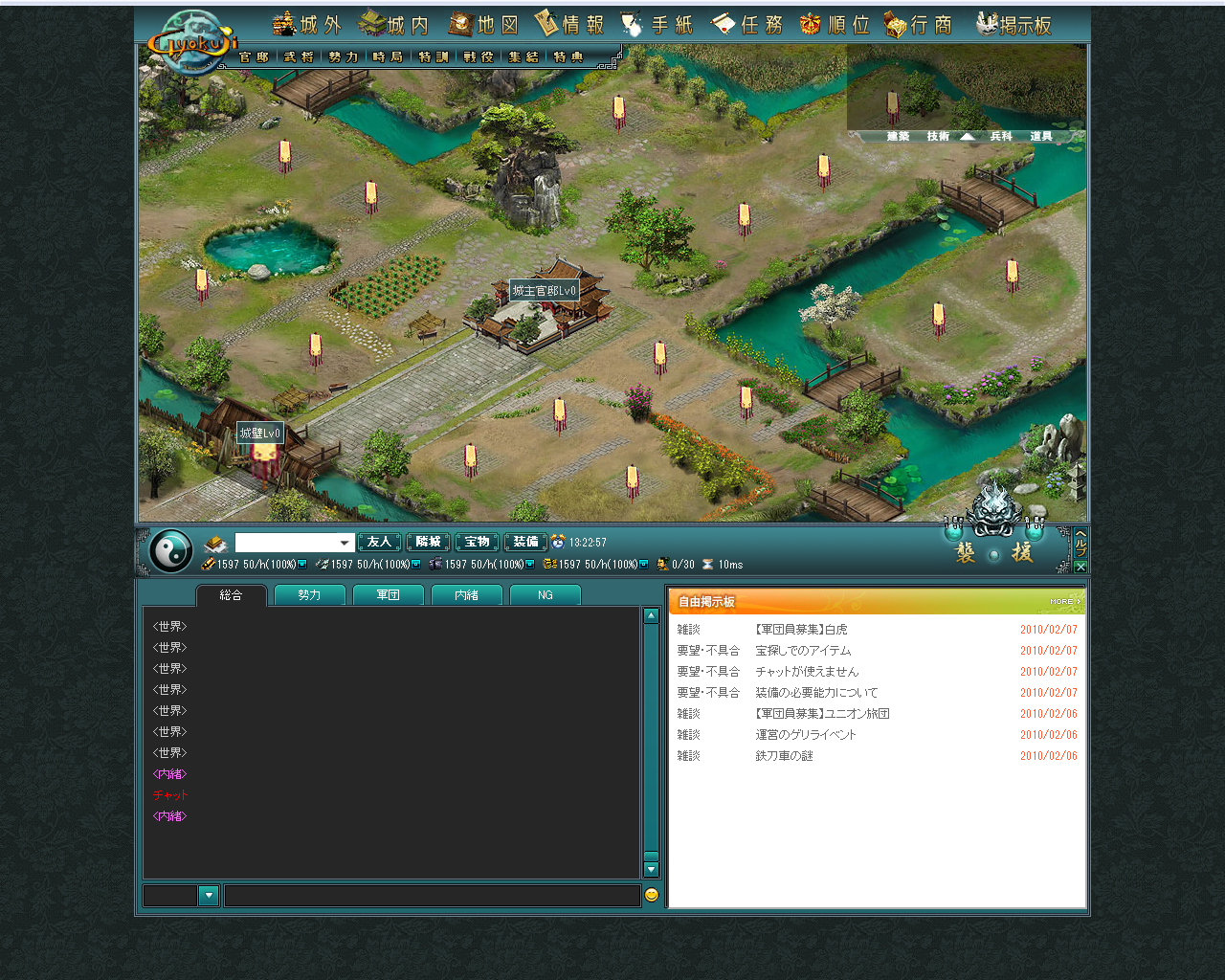Image resolution: width=1225 pixels, height=980 pixels.
Task: Click the ヘルプ help button
Action: (1080, 542)
